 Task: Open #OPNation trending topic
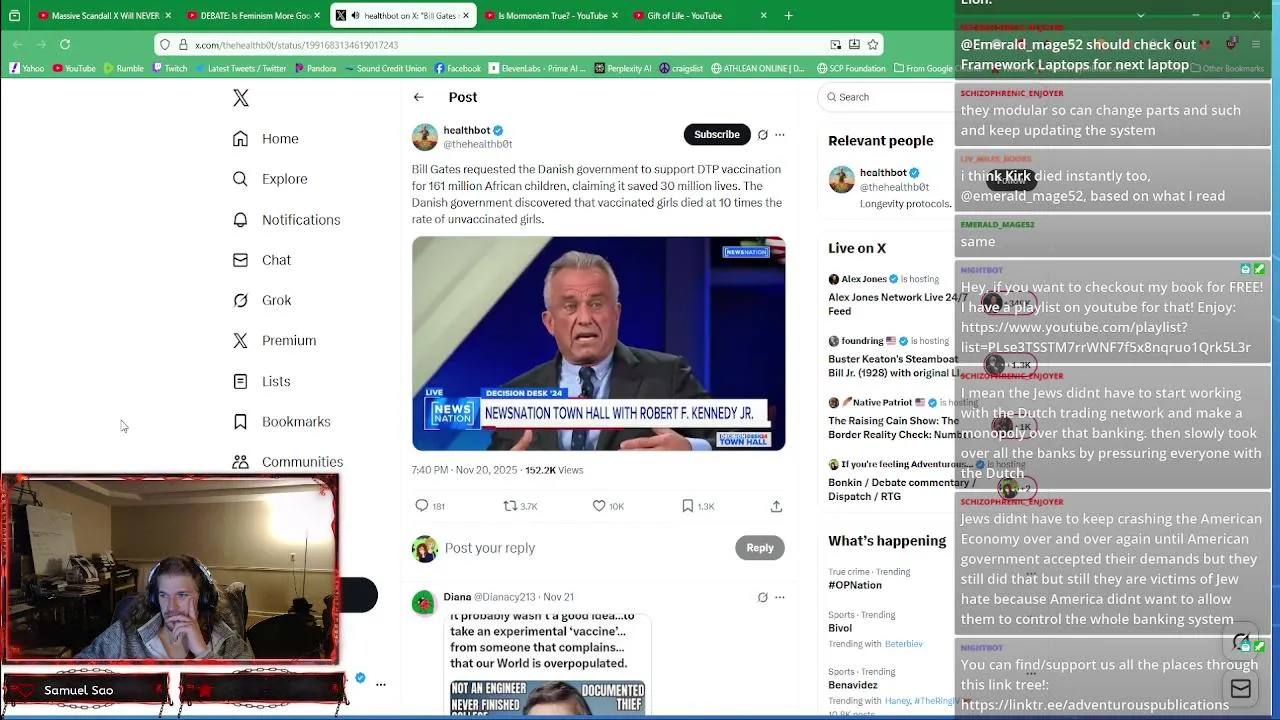pyautogui.click(x=855, y=585)
